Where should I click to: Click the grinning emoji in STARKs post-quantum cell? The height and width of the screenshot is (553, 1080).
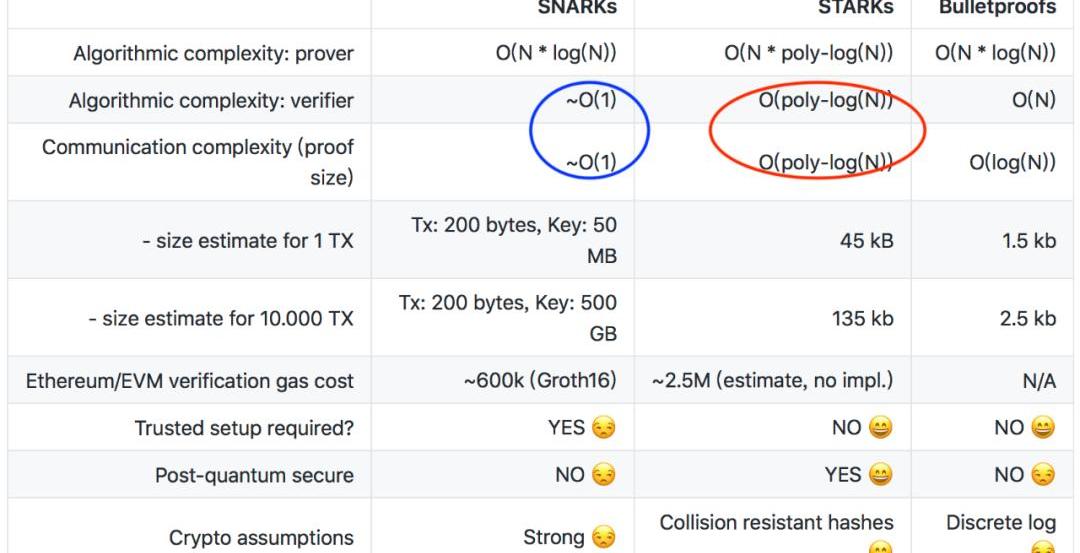coord(881,476)
